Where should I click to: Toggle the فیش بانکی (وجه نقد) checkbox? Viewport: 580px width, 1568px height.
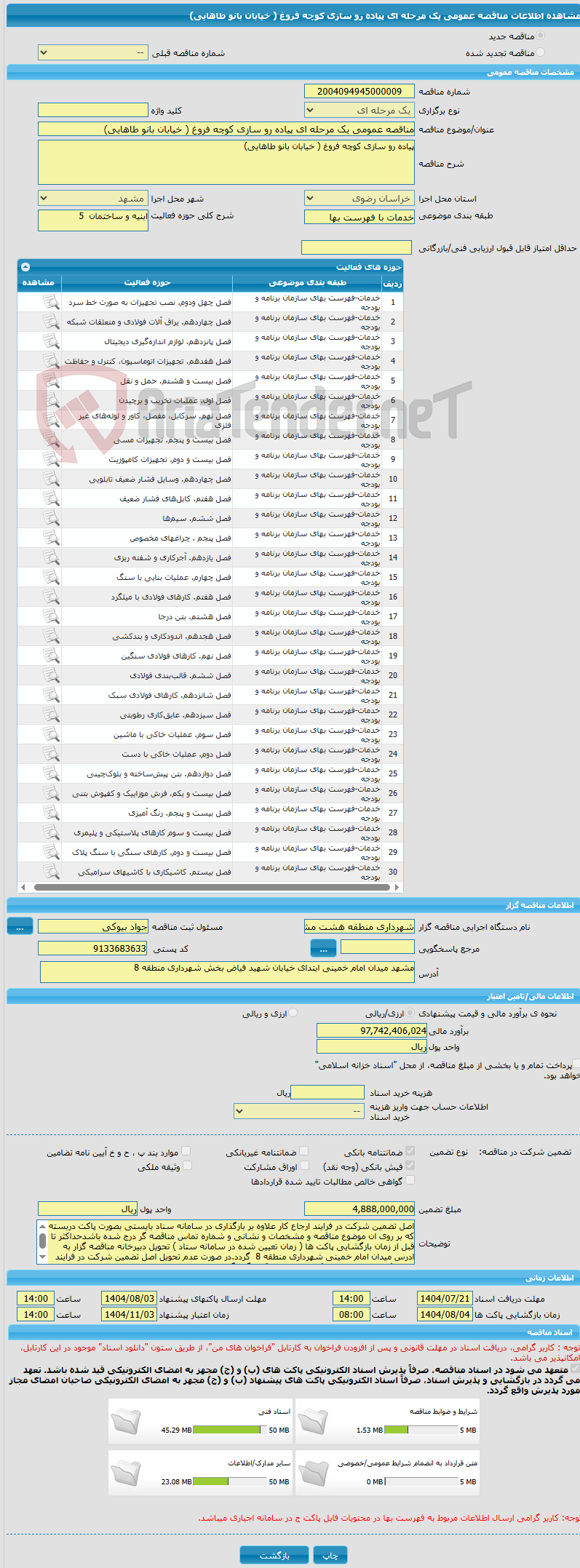410,1166
